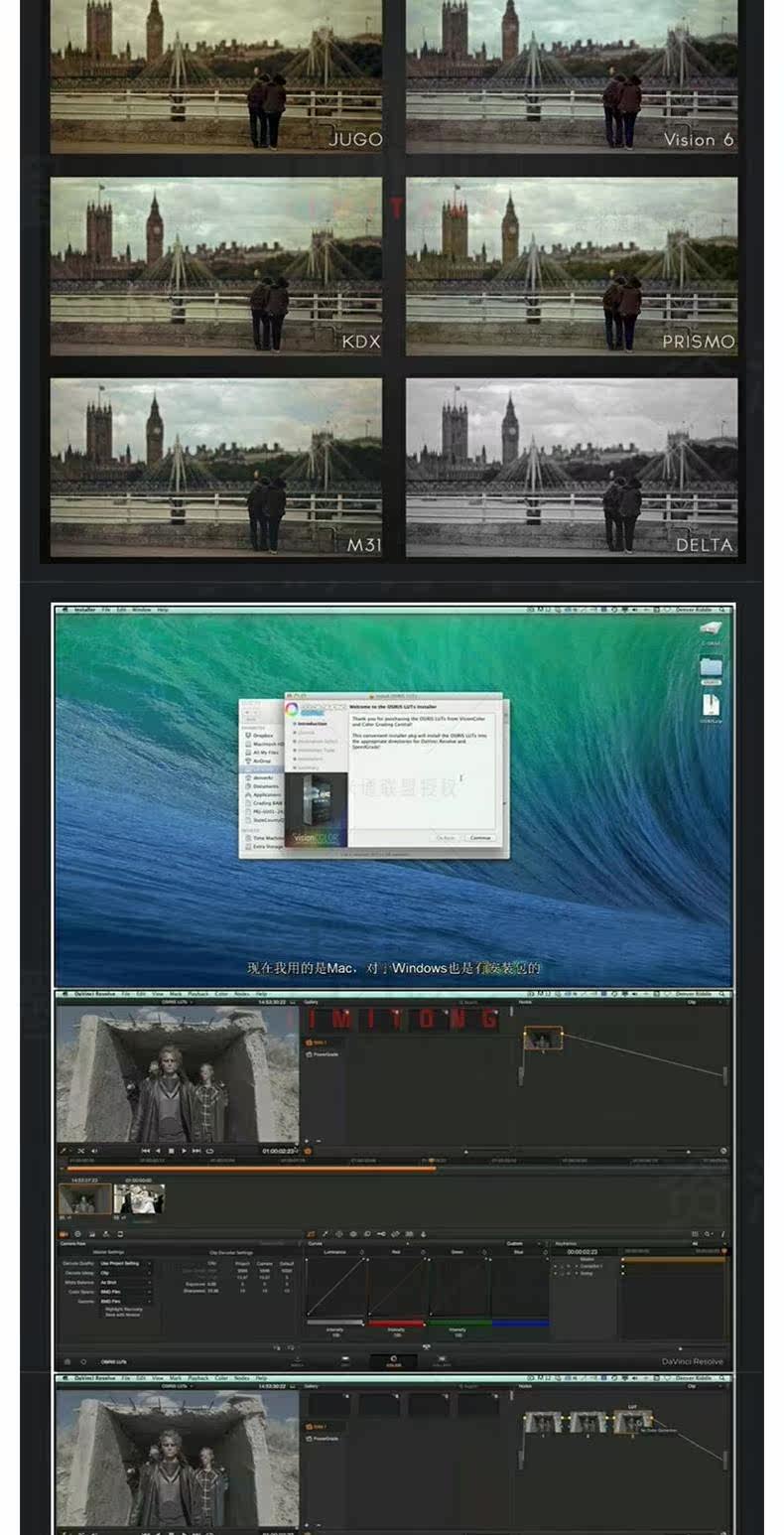This screenshot has width=784, height=1535.
Task: Open the Installer menu in the macOS menu bar
Action: coord(85,610)
